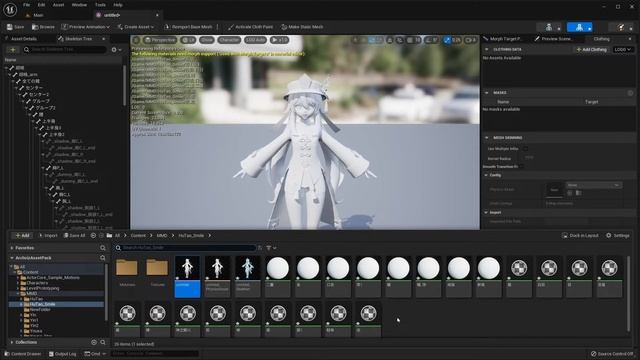Click Reimport Base Mesh
This screenshot has height=360, width=640.
(x=188, y=27)
